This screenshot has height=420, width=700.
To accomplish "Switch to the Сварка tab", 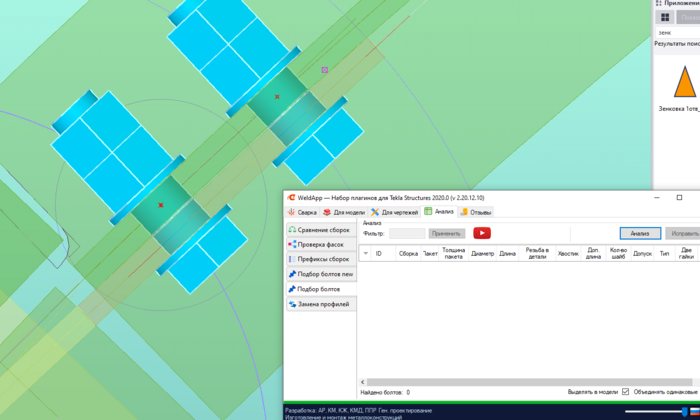I will point(302,212).
